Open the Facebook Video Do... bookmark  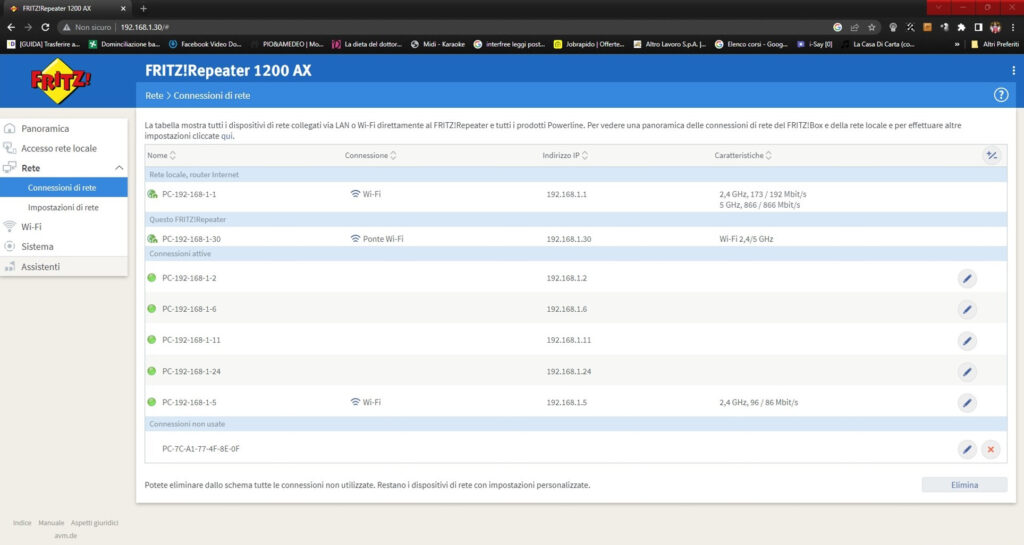204,44
